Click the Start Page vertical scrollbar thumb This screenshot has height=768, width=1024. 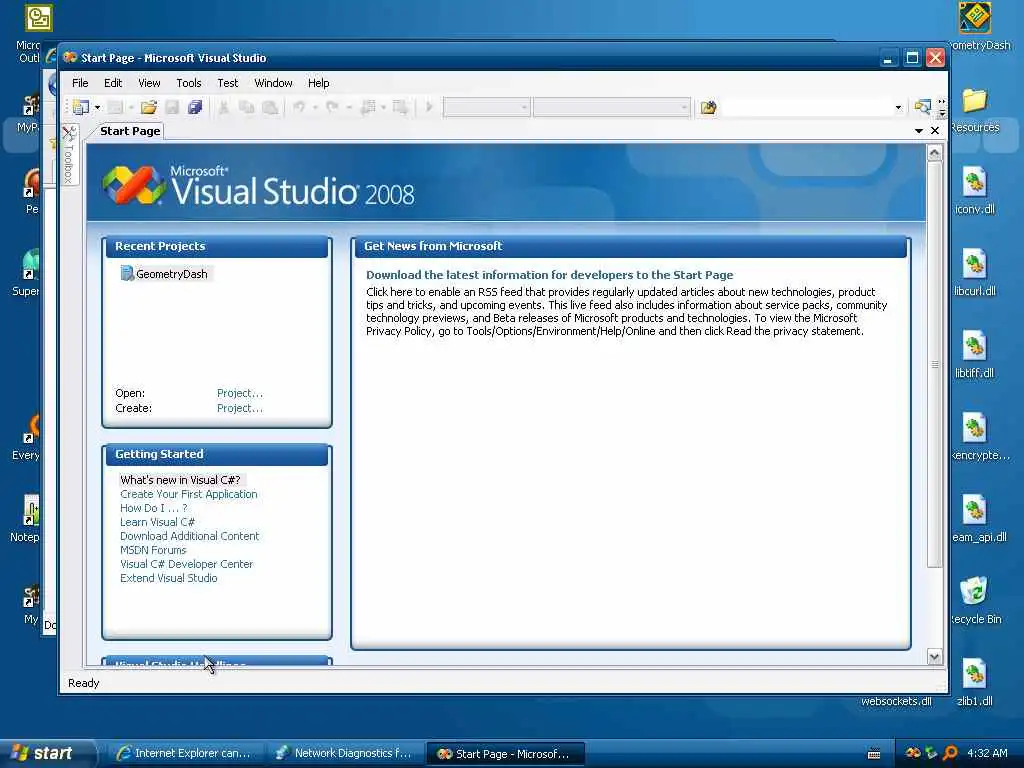[935, 364]
